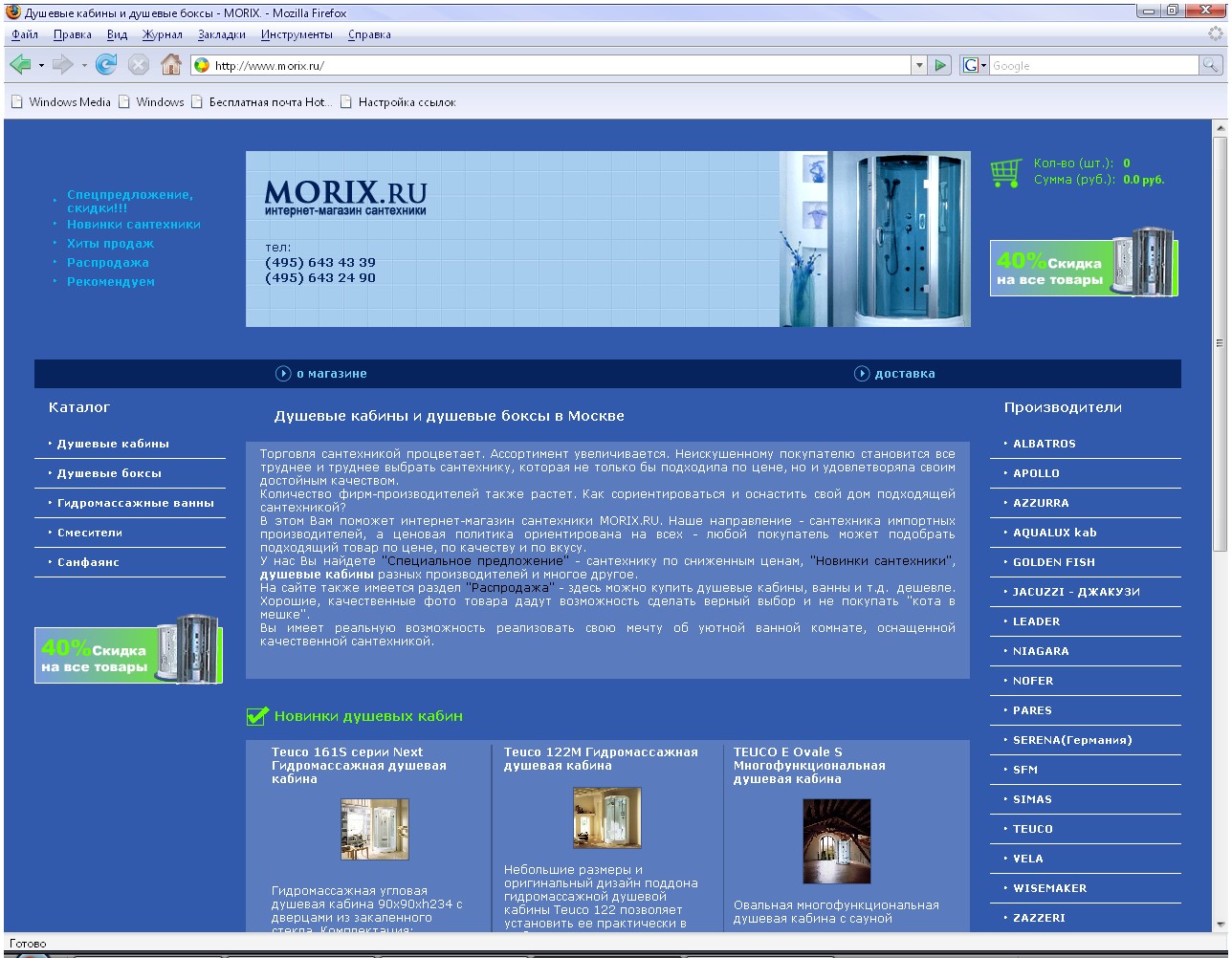Select the JACUZZI - ДЖАКУЗИ manufacturer

click(x=1077, y=592)
